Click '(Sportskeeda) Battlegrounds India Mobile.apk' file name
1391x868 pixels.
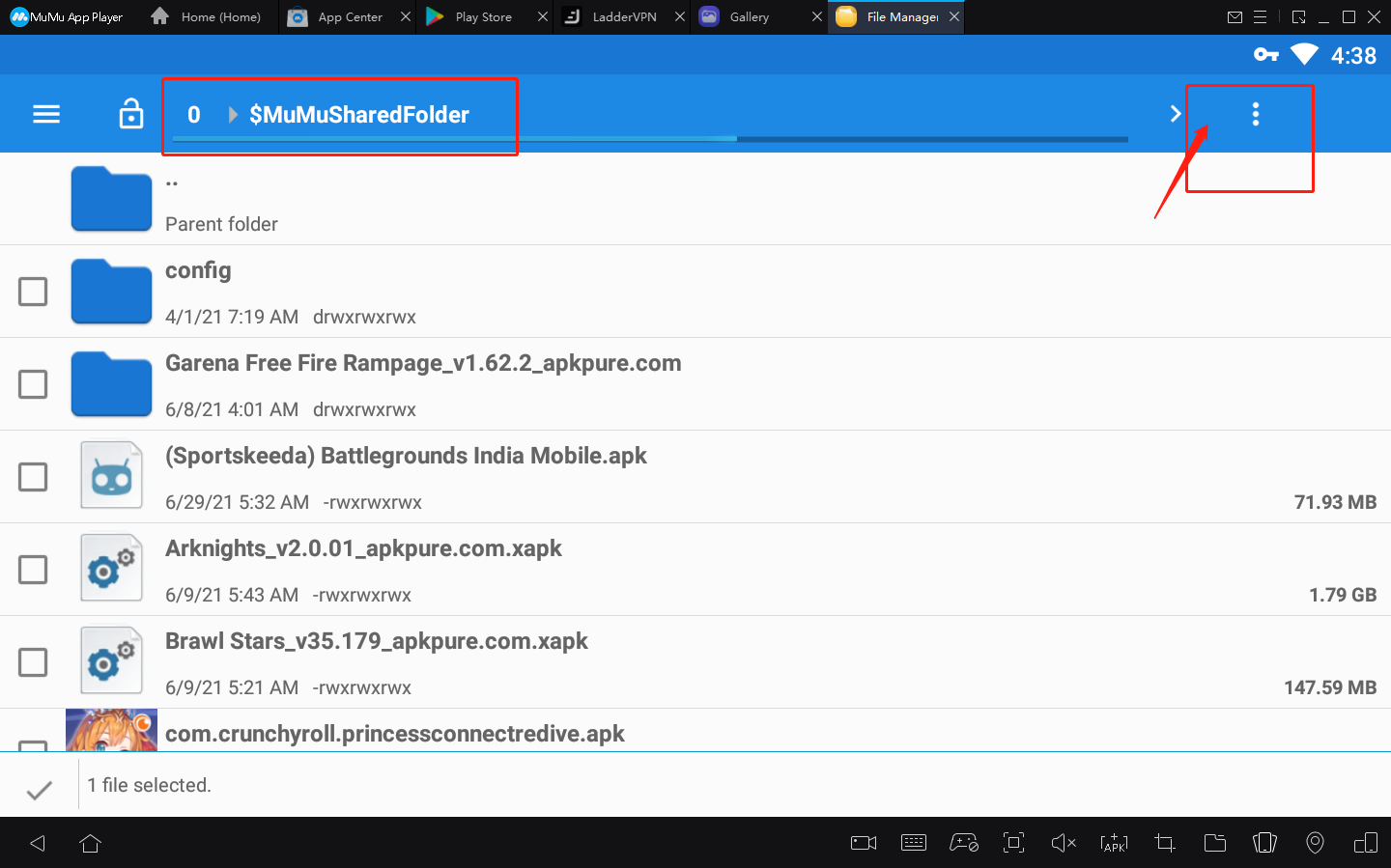click(x=406, y=456)
